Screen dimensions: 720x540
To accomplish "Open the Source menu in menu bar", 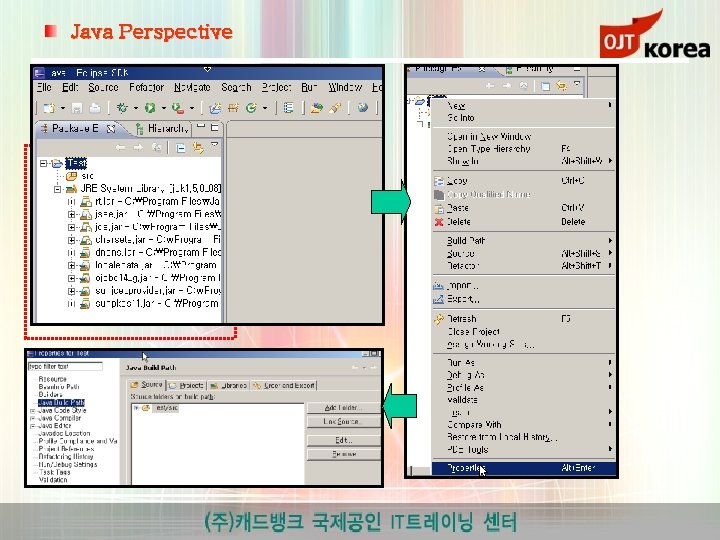I will 103,87.
